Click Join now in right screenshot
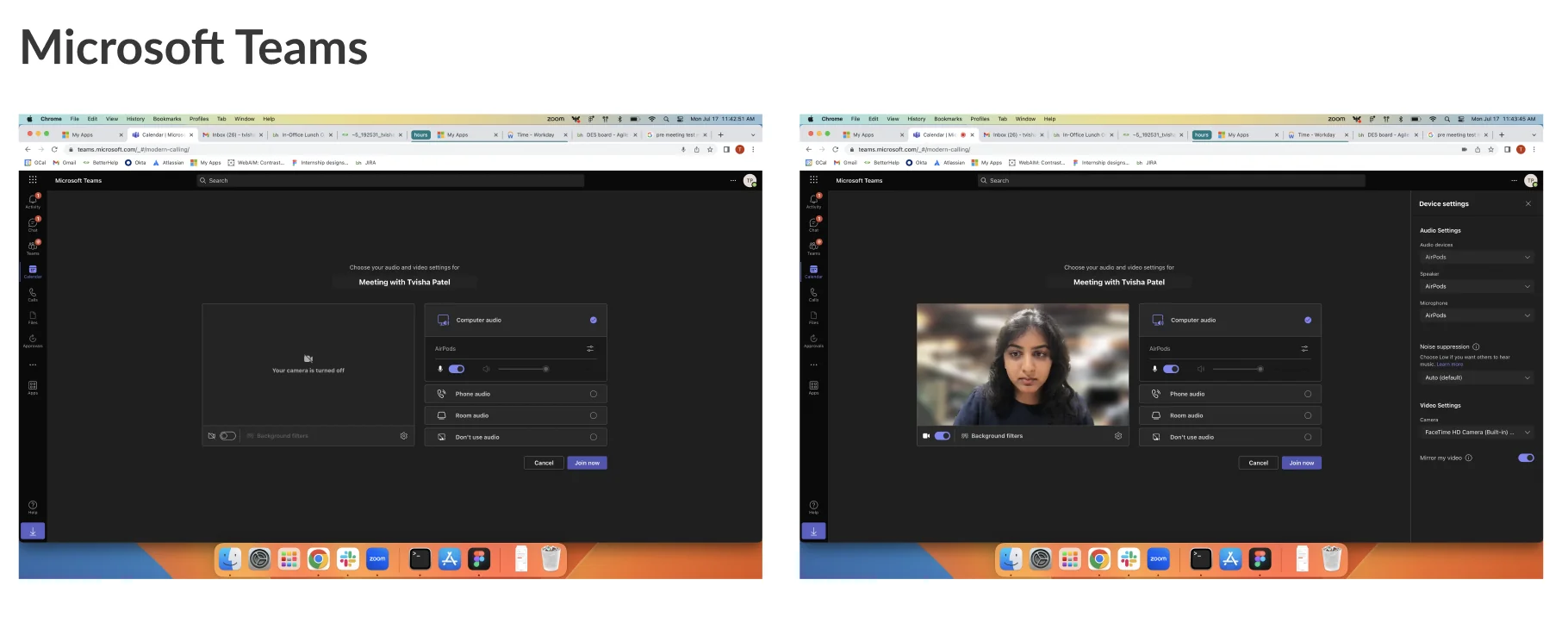Viewport: 1568px width, 617px height. [x=1302, y=463]
